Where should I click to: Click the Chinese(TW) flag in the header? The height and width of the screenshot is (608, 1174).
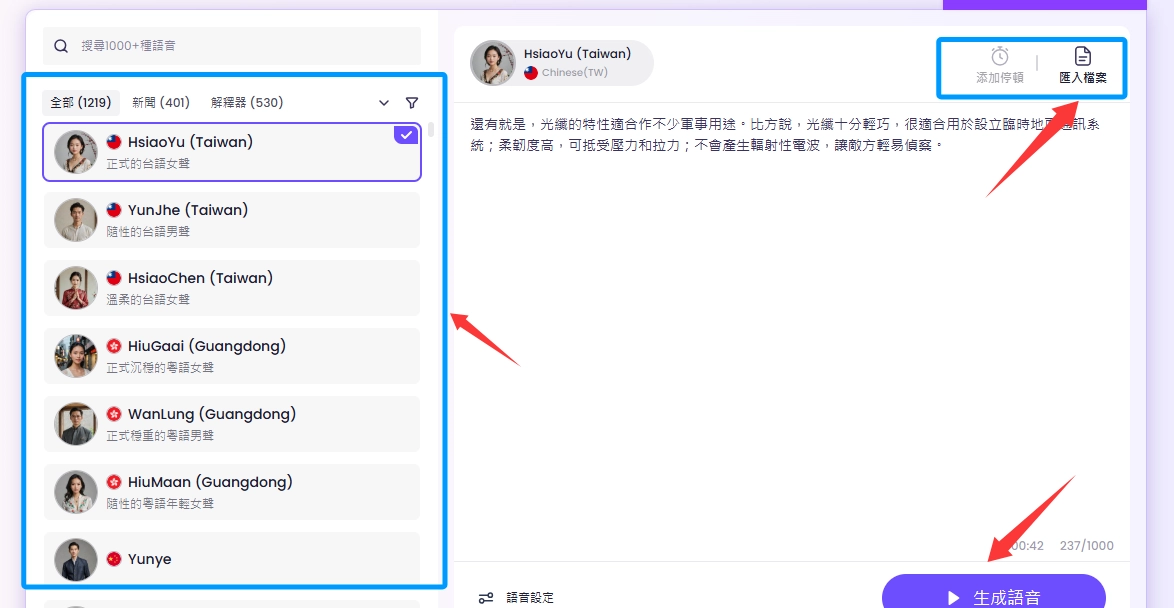pos(531,73)
